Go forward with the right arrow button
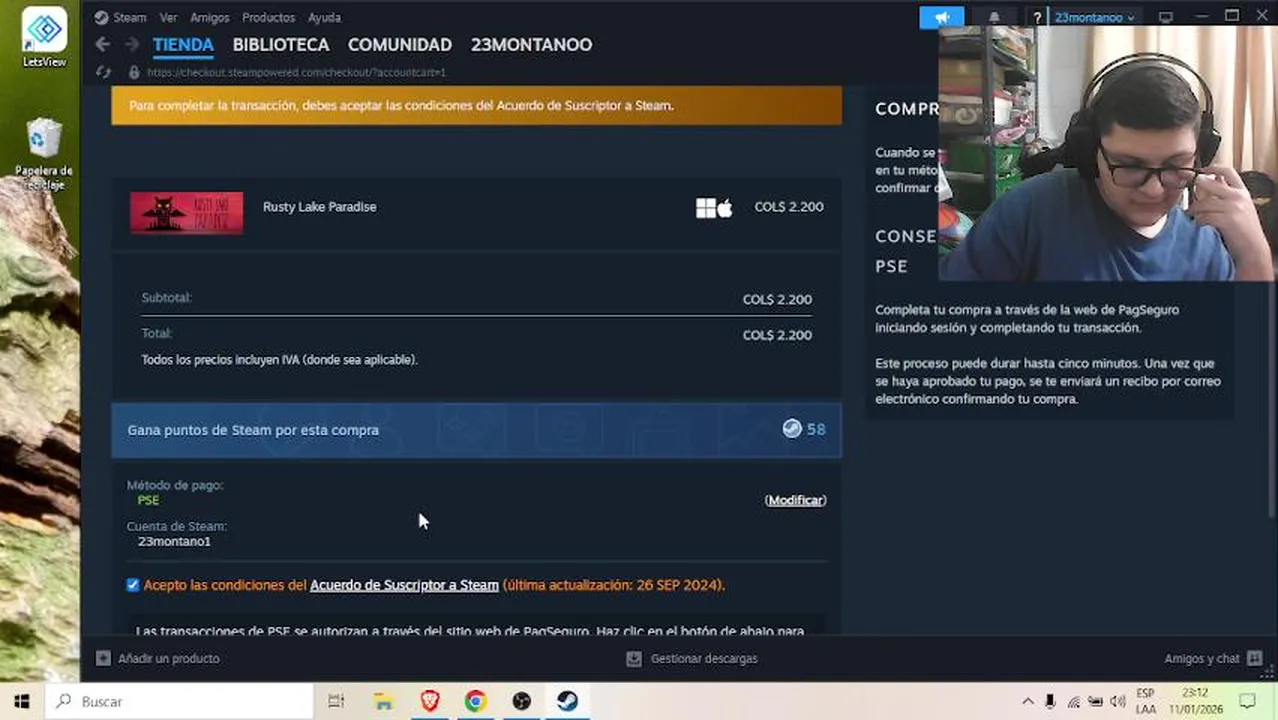 131,44
